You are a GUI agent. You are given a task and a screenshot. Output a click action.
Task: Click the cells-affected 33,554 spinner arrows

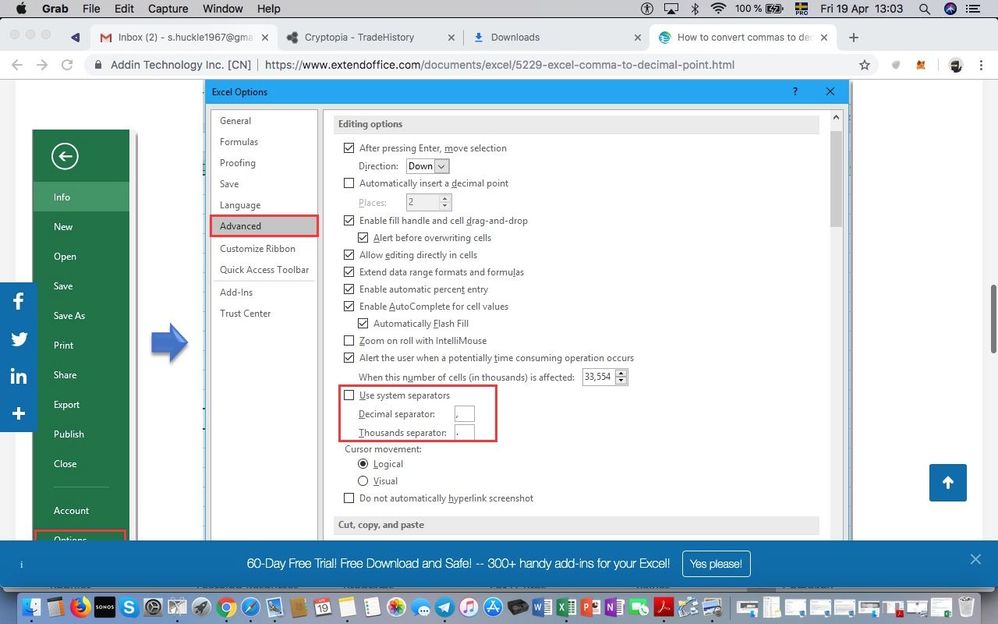click(x=621, y=377)
